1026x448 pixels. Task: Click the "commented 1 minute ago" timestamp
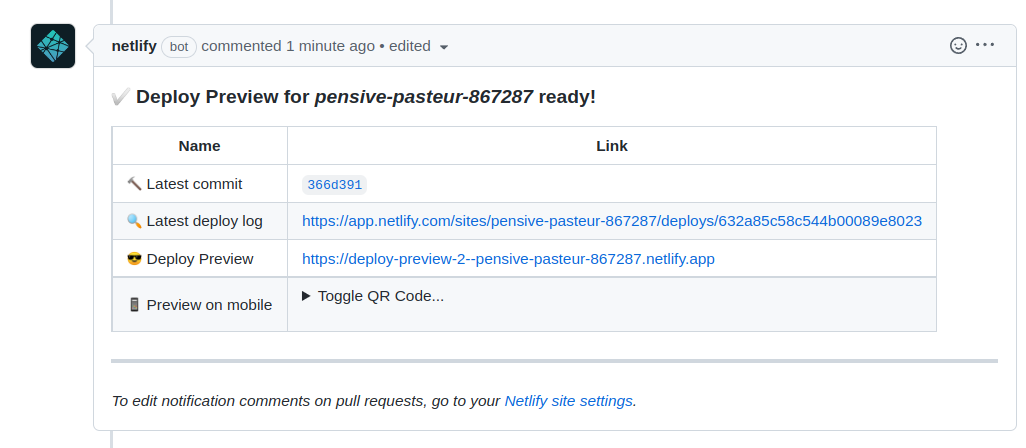(288, 46)
